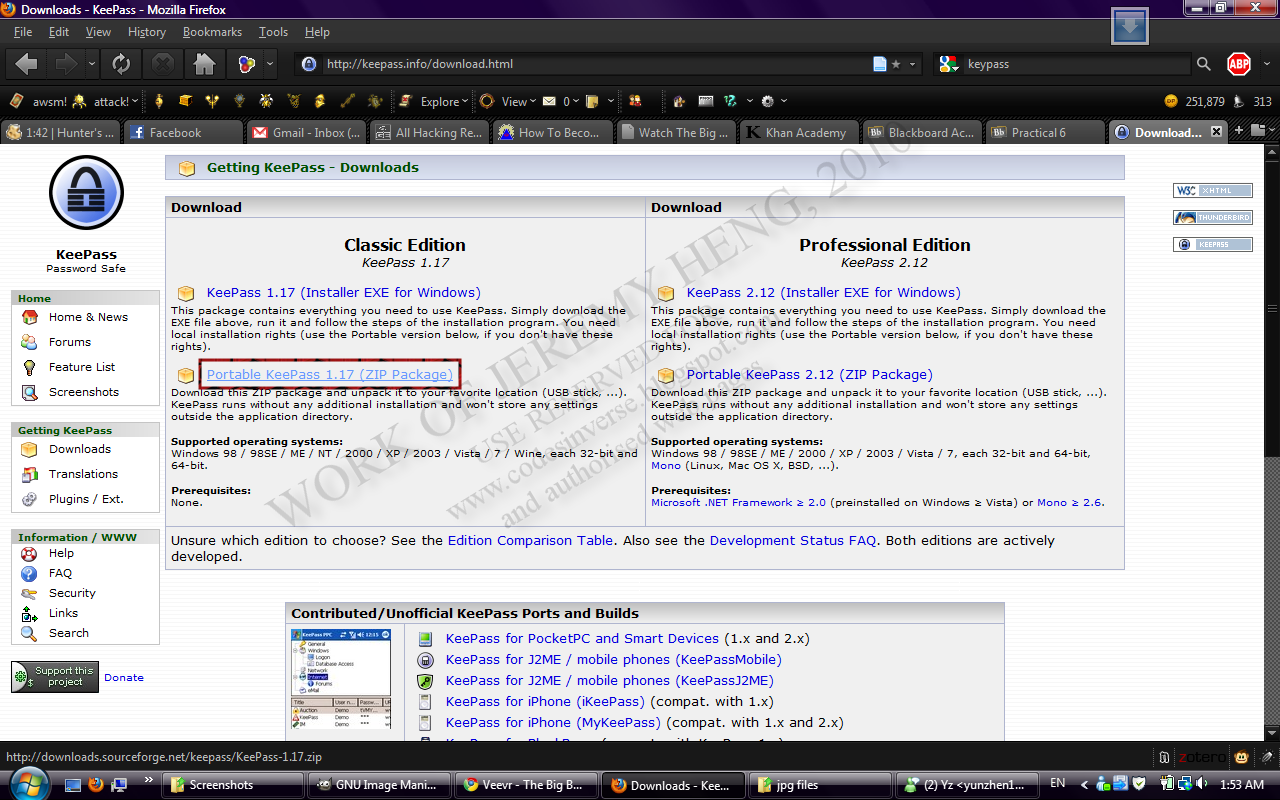The image size is (1280, 800).
Task: Download KeePass 1.17 Installer EXE
Action: pos(343,293)
